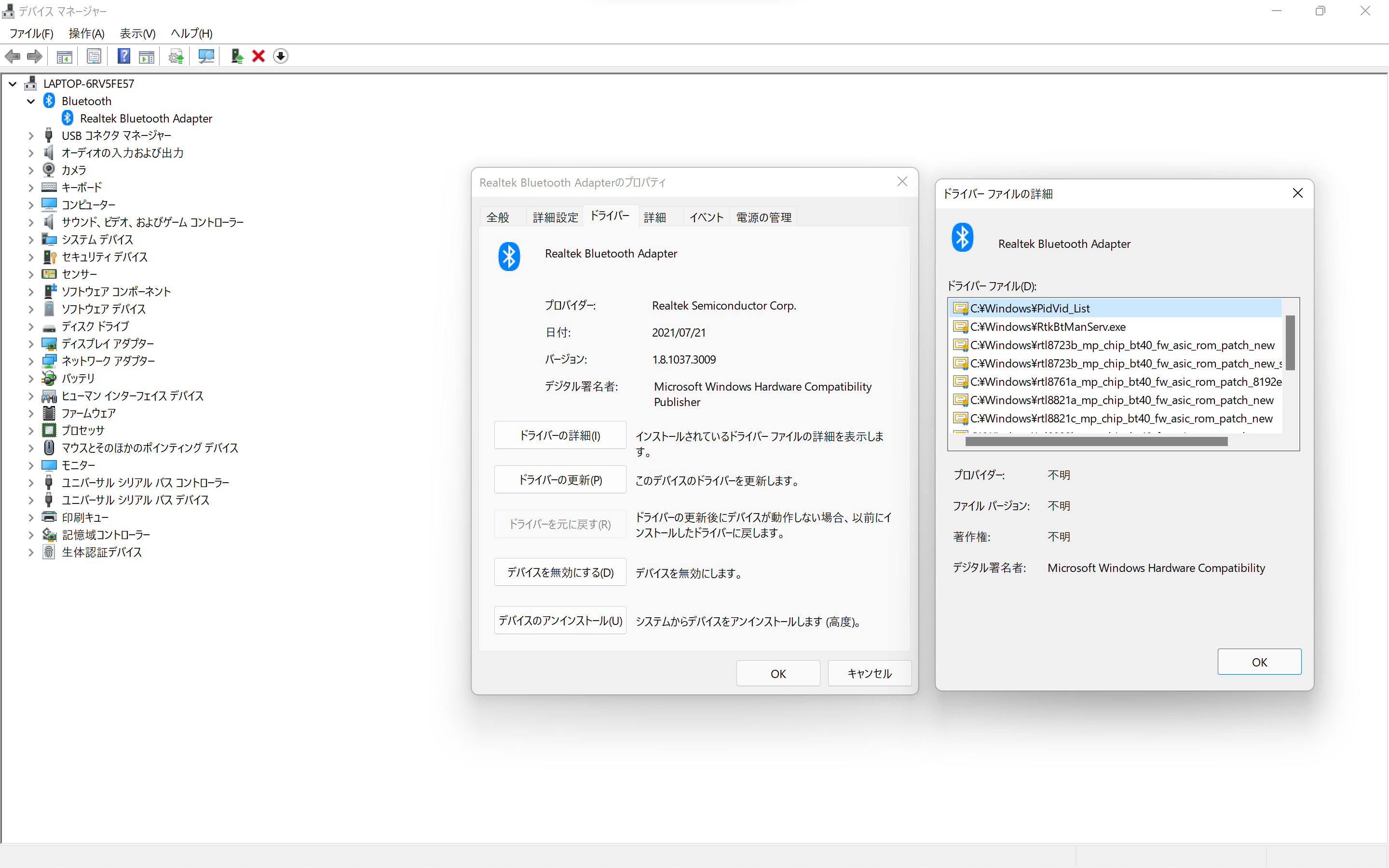Click the disk drives icon
Image resolution: width=1389 pixels, height=868 pixels.
click(x=49, y=327)
